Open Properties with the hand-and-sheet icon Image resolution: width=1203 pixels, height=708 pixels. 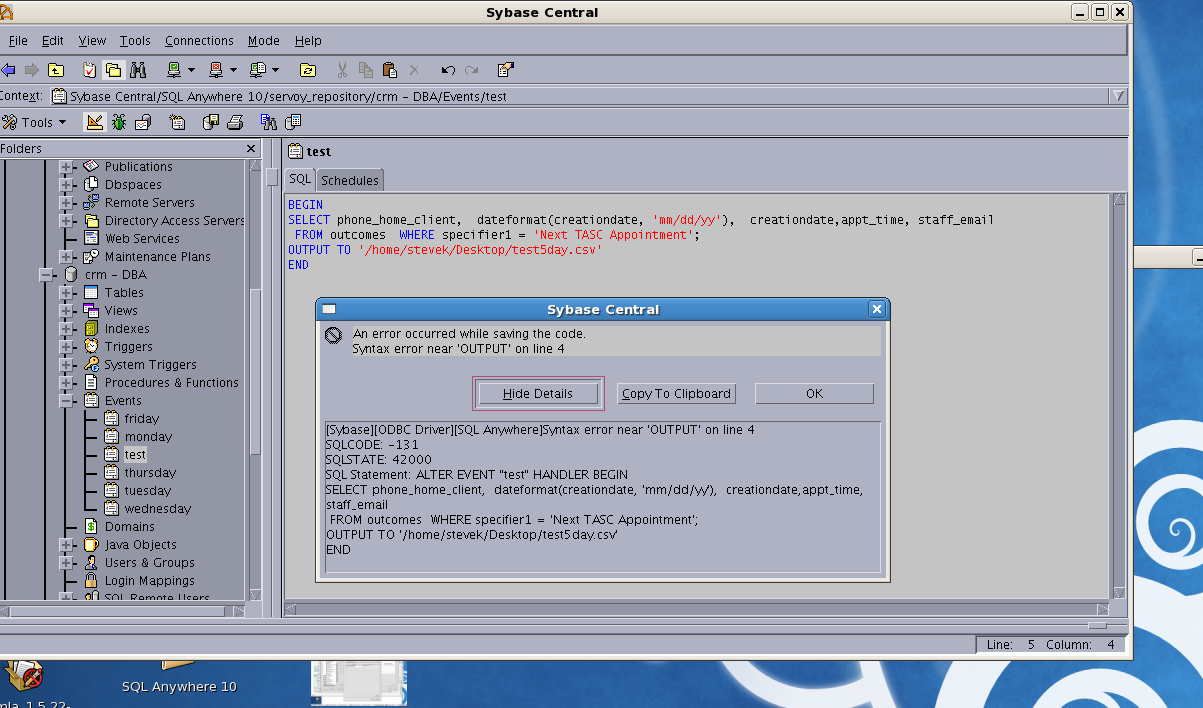tap(505, 70)
